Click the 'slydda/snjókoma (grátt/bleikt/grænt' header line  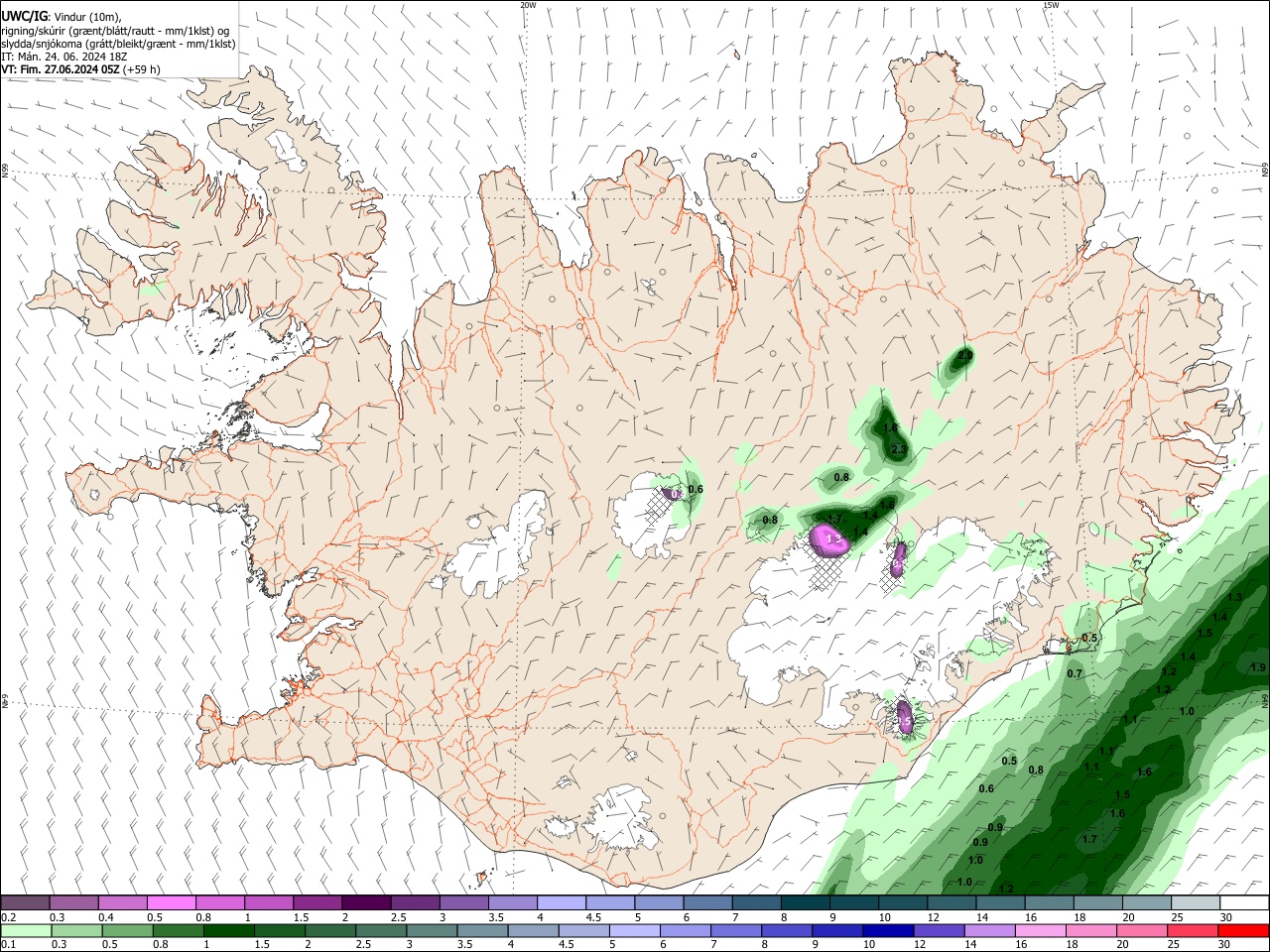[118, 44]
